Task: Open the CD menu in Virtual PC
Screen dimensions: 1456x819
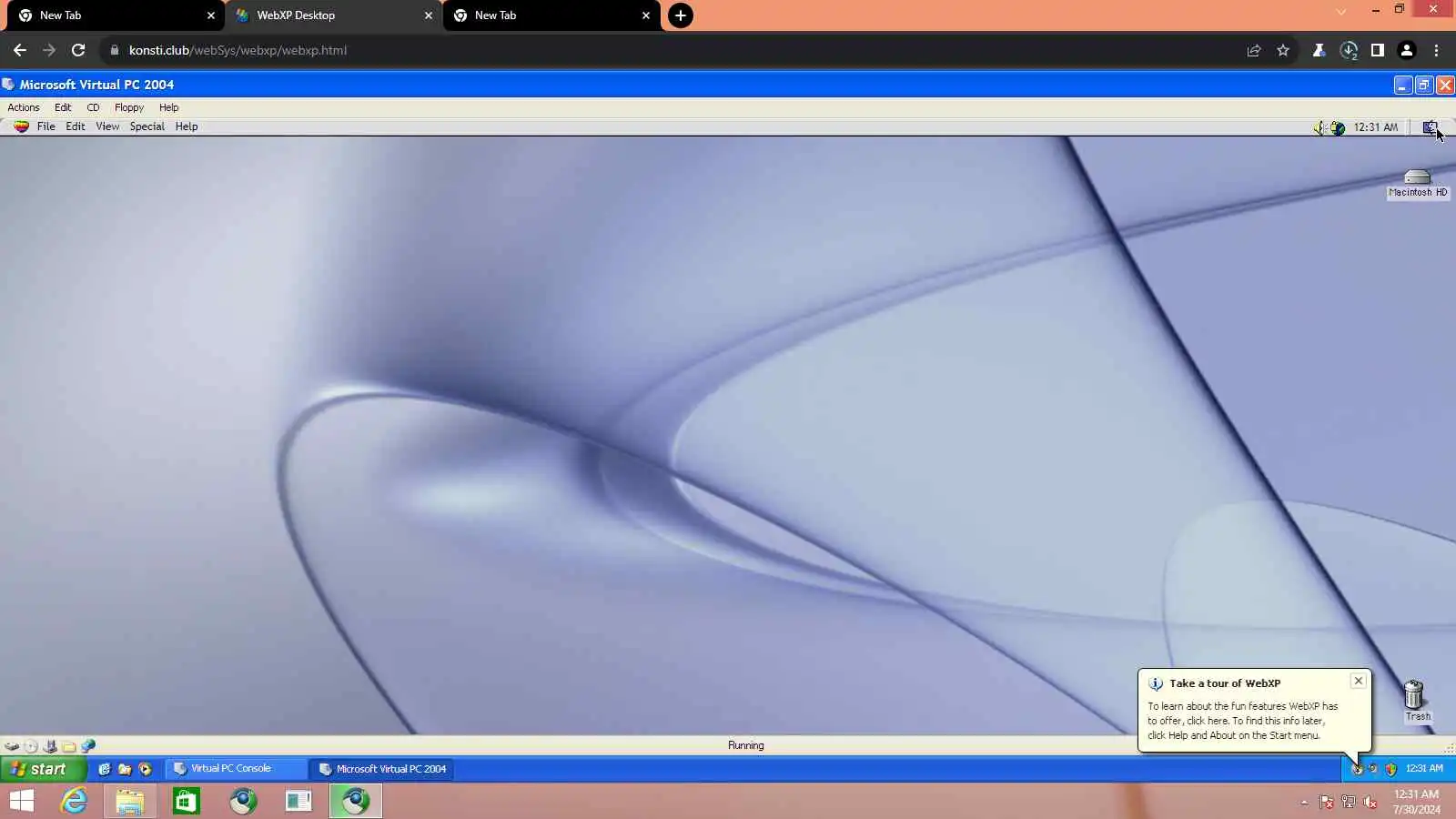Action: tap(93, 107)
